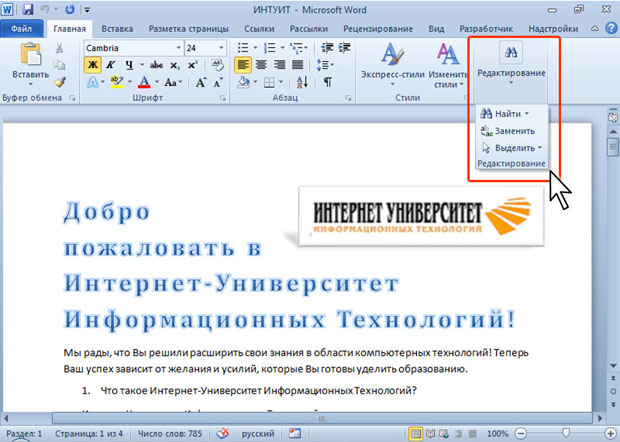The width and height of the screenshot is (620, 442).
Task: Click Найти (Find) button
Action: [501, 114]
